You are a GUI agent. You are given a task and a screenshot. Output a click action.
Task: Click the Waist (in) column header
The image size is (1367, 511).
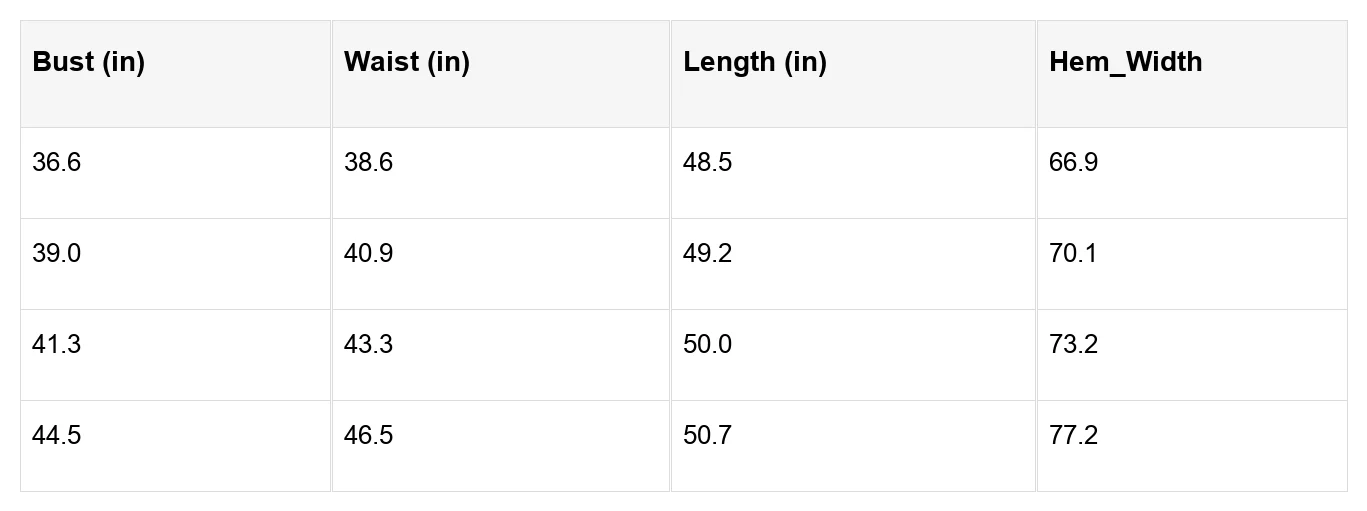501,74
